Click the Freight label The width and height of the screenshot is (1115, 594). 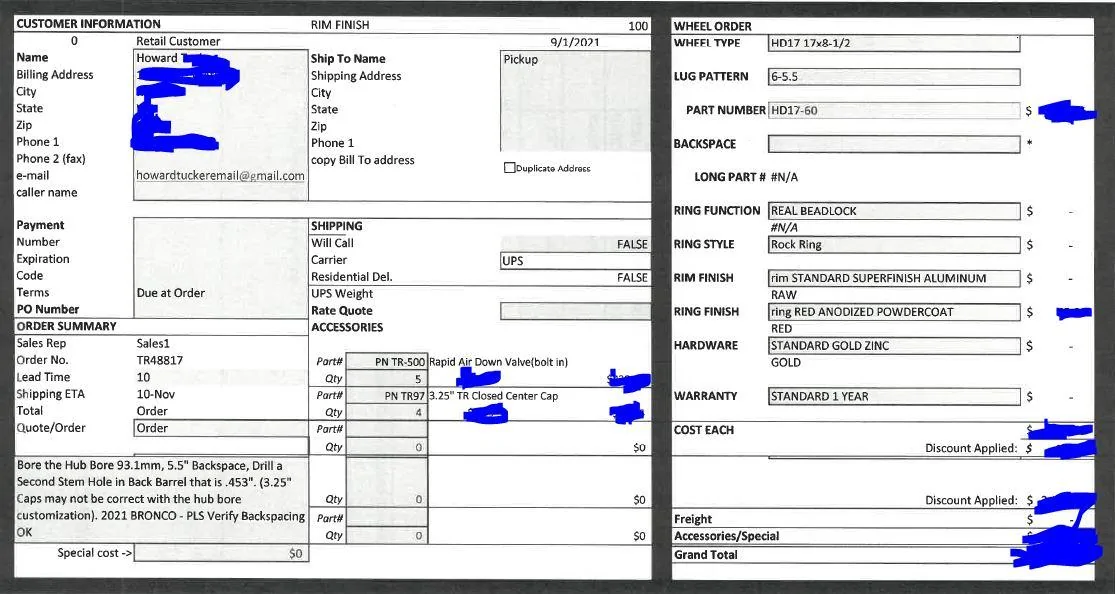[693, 519]
